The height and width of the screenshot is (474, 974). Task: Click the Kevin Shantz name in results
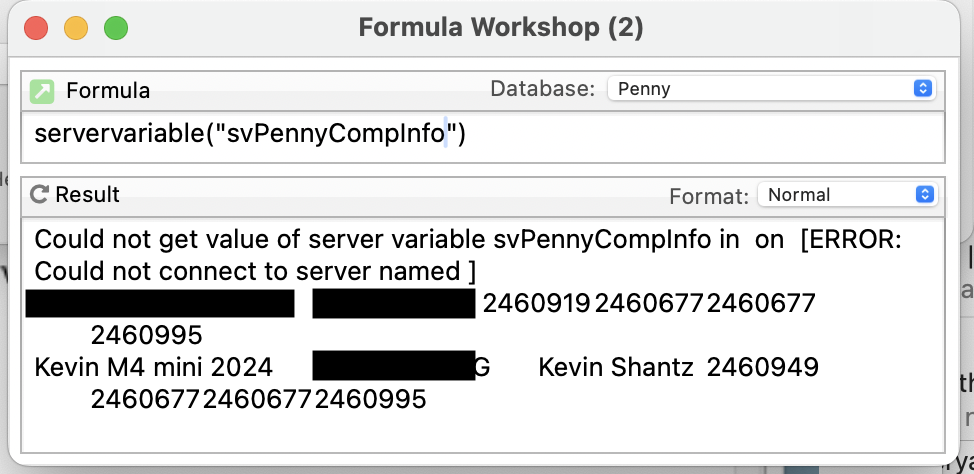616,368
